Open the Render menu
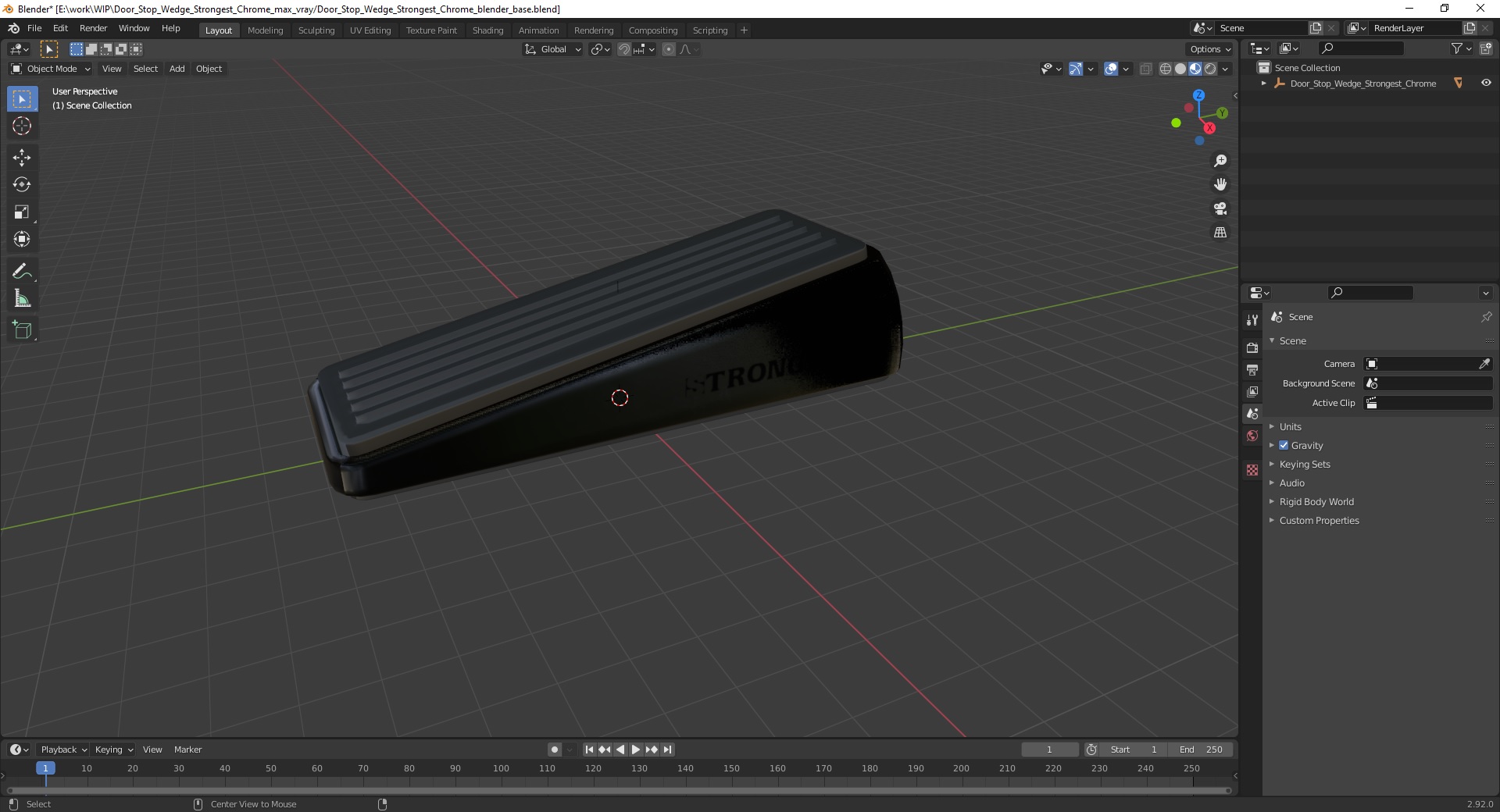 point(93,28)
